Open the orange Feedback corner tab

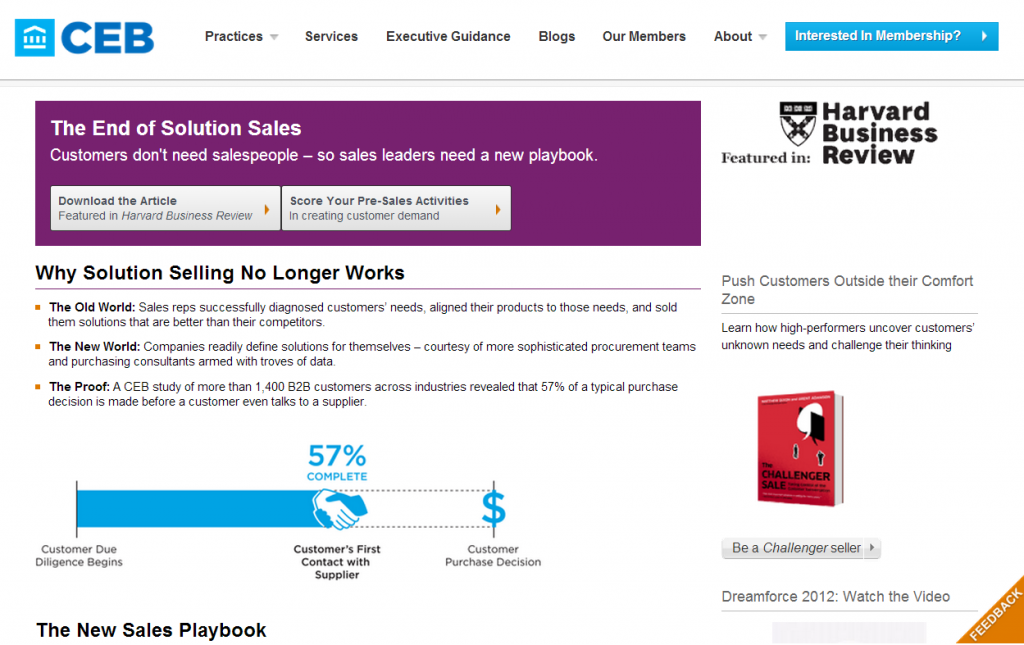995,614
